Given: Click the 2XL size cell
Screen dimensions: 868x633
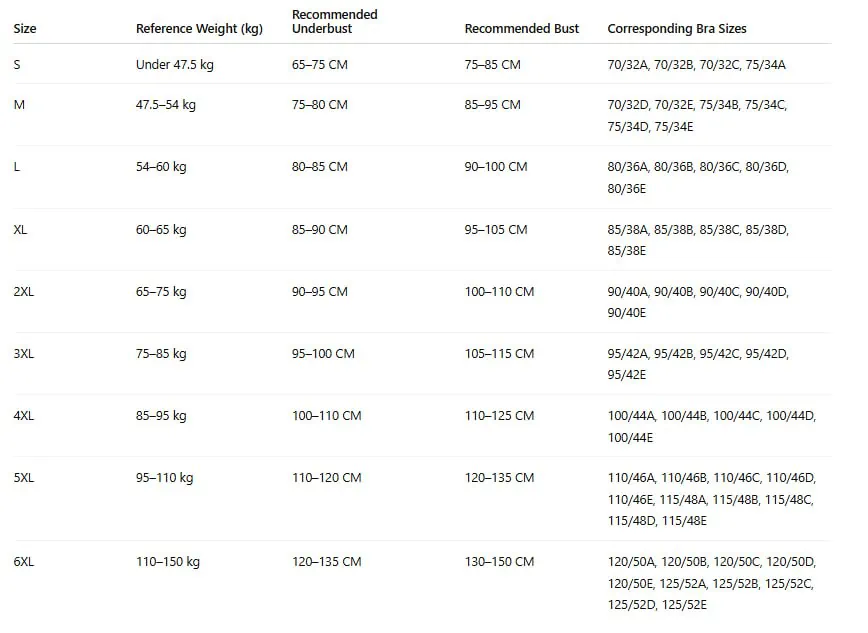Looking at the screenshot, I should click(24, 292).
